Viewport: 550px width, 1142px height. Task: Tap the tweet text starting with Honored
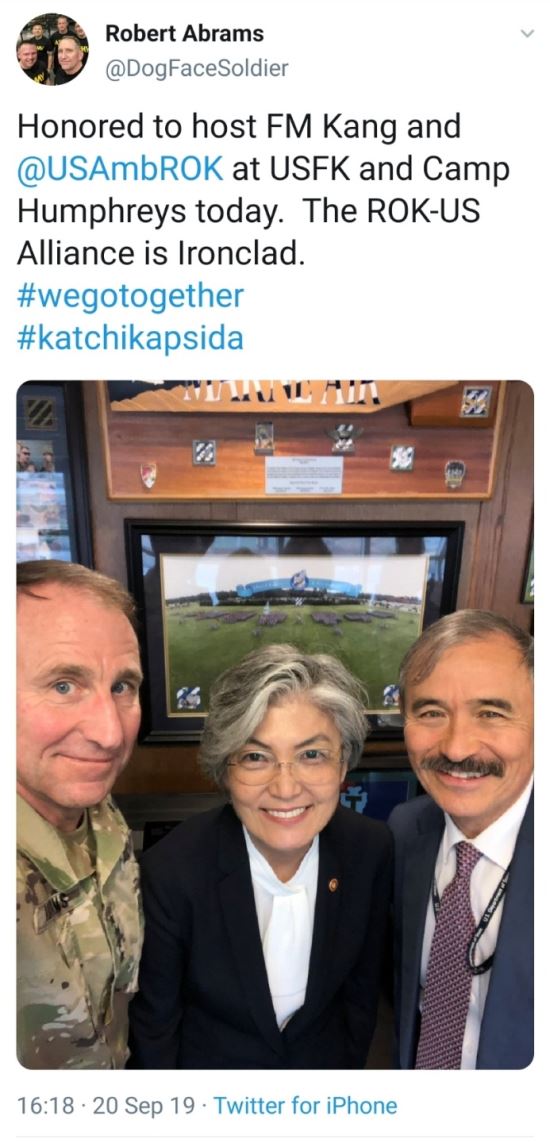pos(263,190)
